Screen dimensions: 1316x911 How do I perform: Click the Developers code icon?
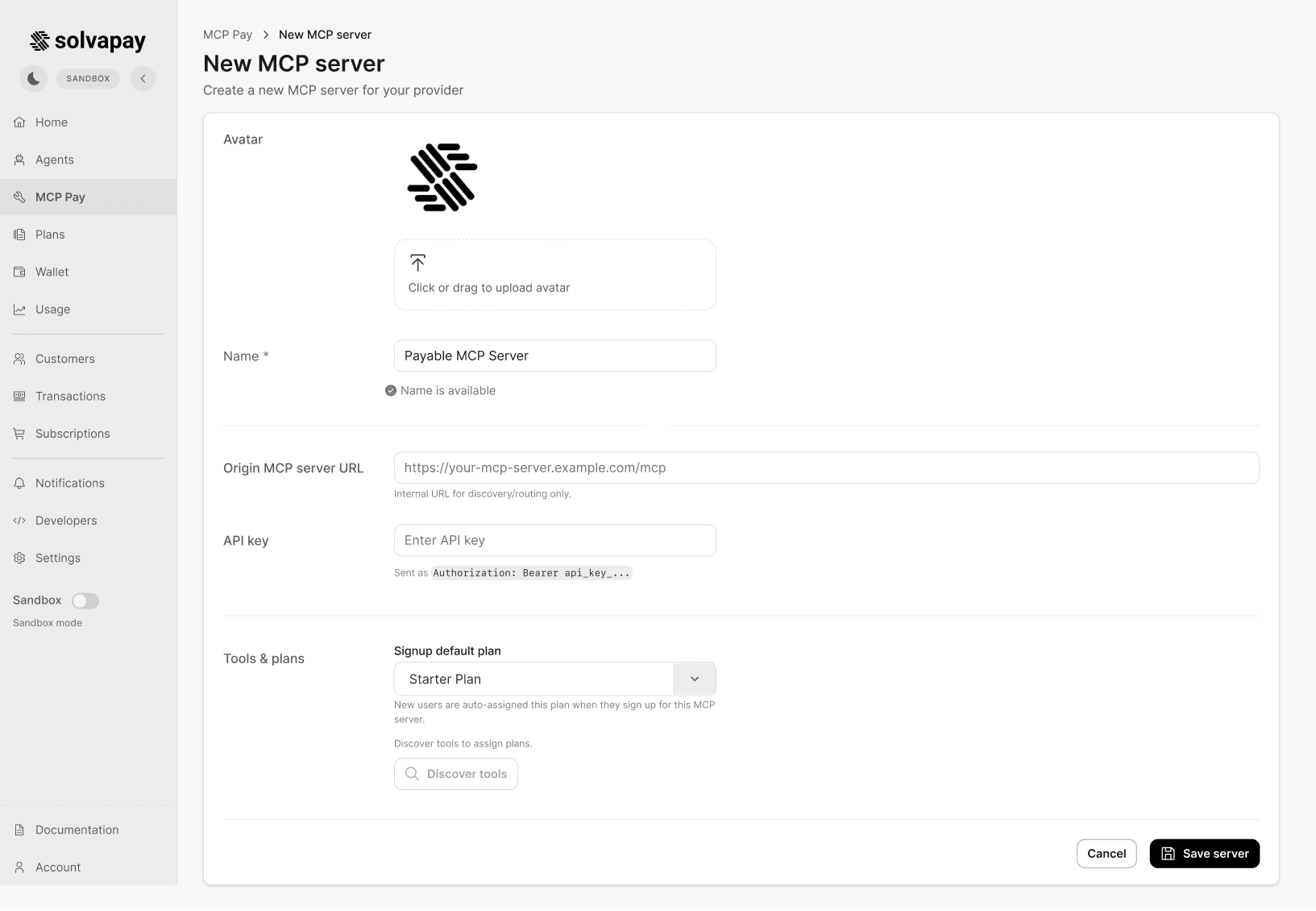pos(19,521)
